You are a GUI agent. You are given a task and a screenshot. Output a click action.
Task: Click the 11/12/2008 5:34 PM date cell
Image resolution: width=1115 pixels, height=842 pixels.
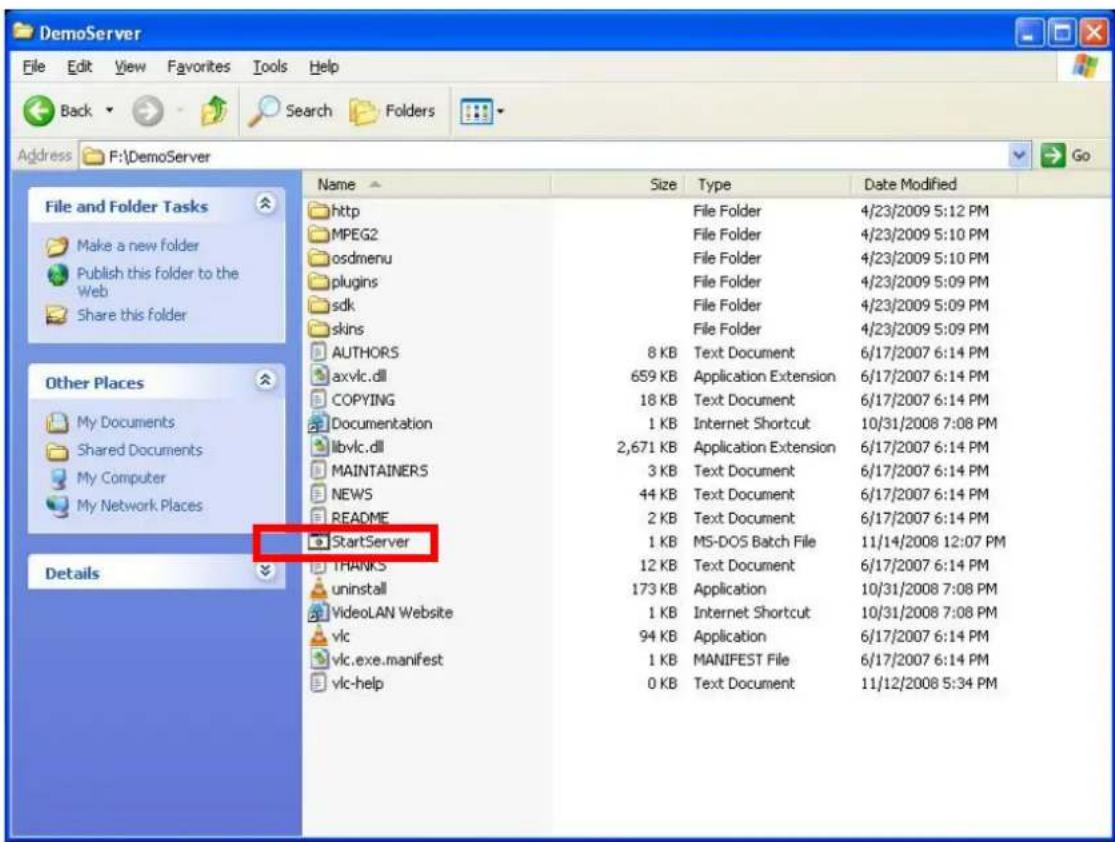[929, 683]
